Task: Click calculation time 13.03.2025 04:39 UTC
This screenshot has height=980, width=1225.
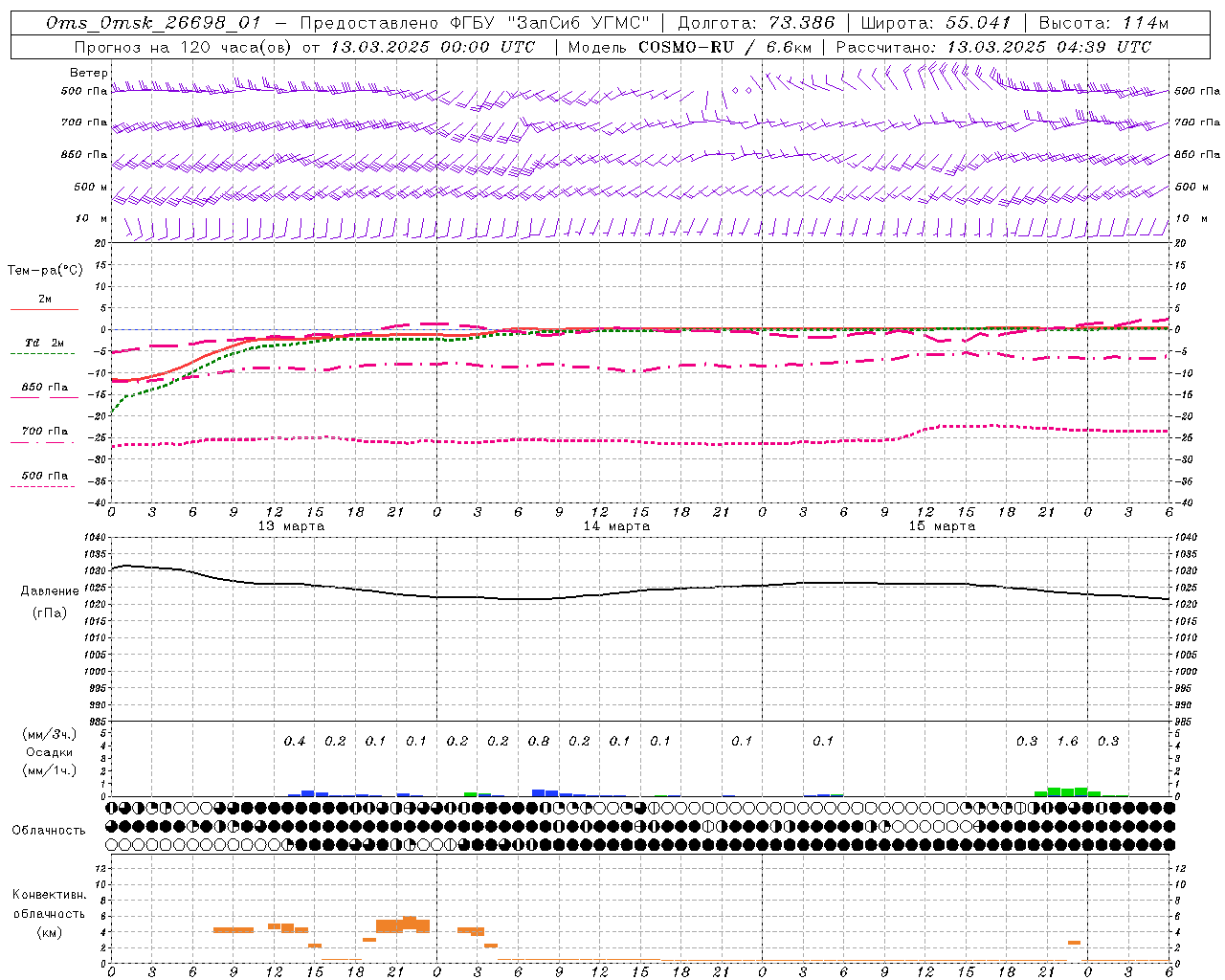Action: tap(1049, 47)
